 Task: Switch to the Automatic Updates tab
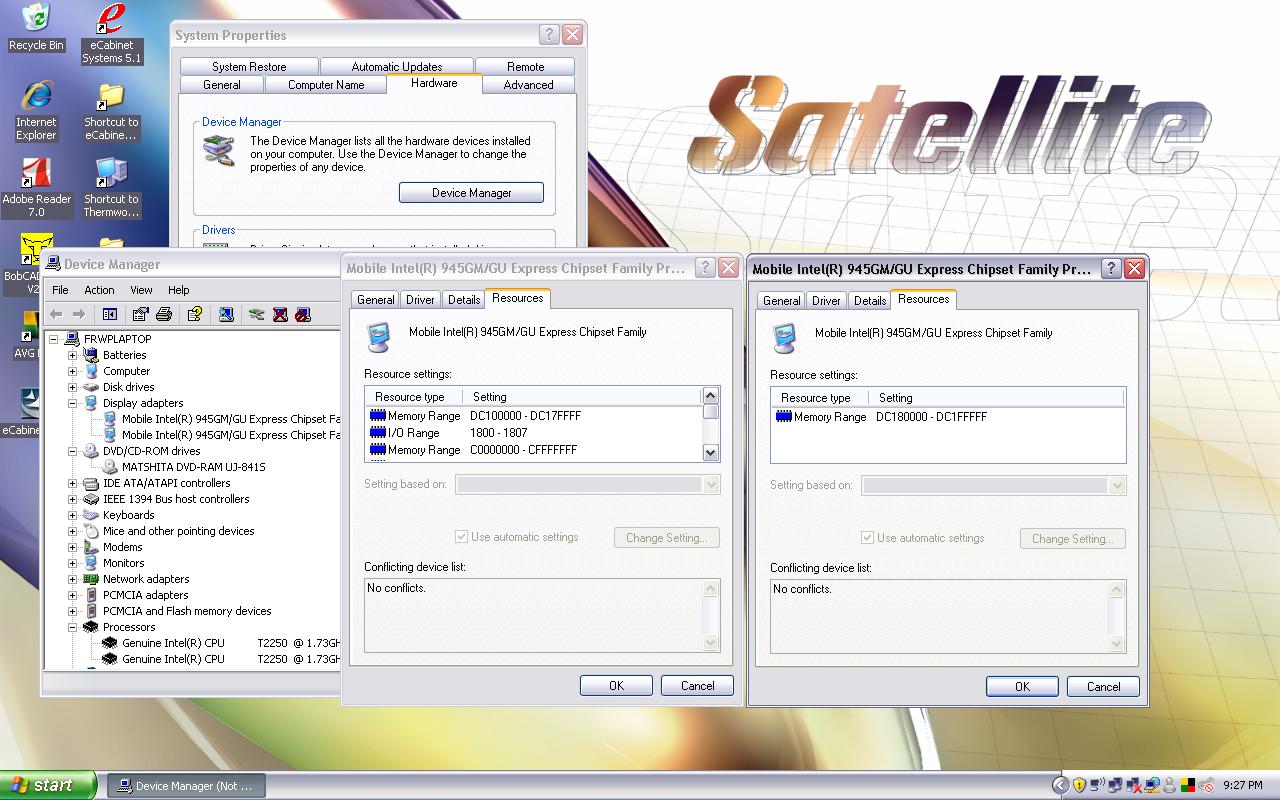397,67
